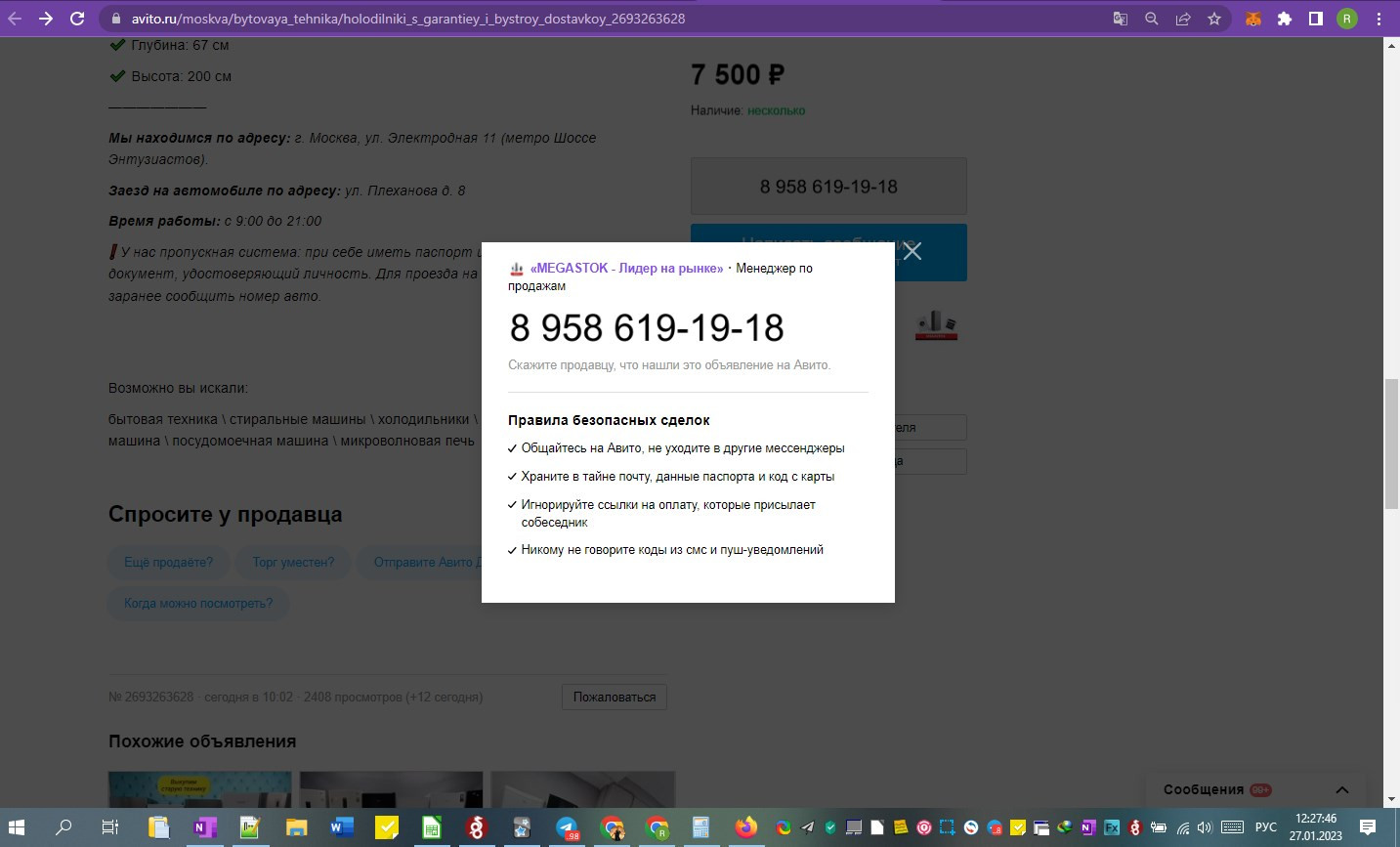Ask seller 'Ещё продаёте?'
Viewport: 1400px width, 847px height.
(168, 562)
